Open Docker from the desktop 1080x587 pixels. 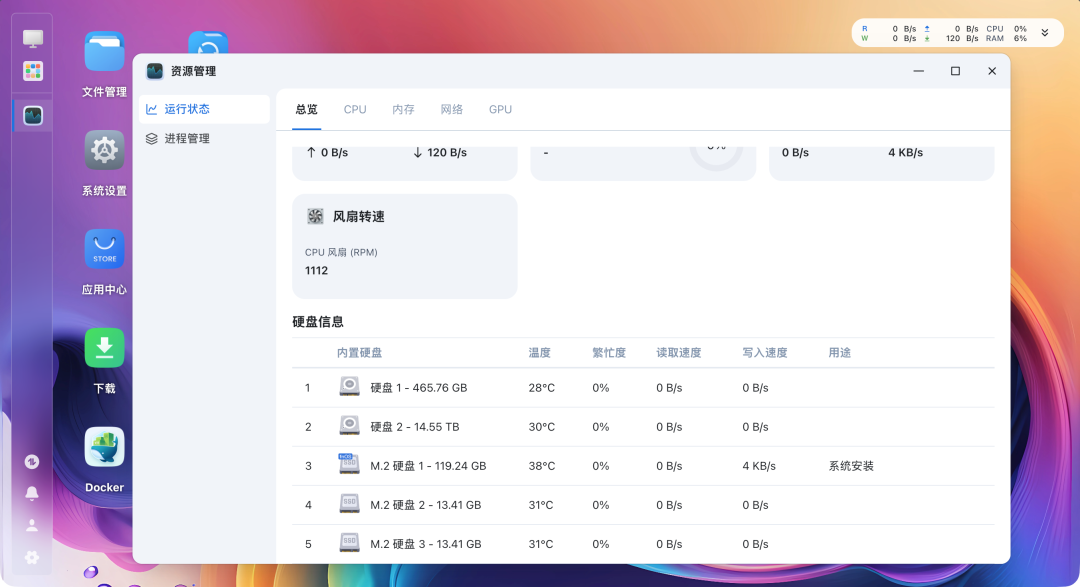pyautogui.click(x=103, y=446)
